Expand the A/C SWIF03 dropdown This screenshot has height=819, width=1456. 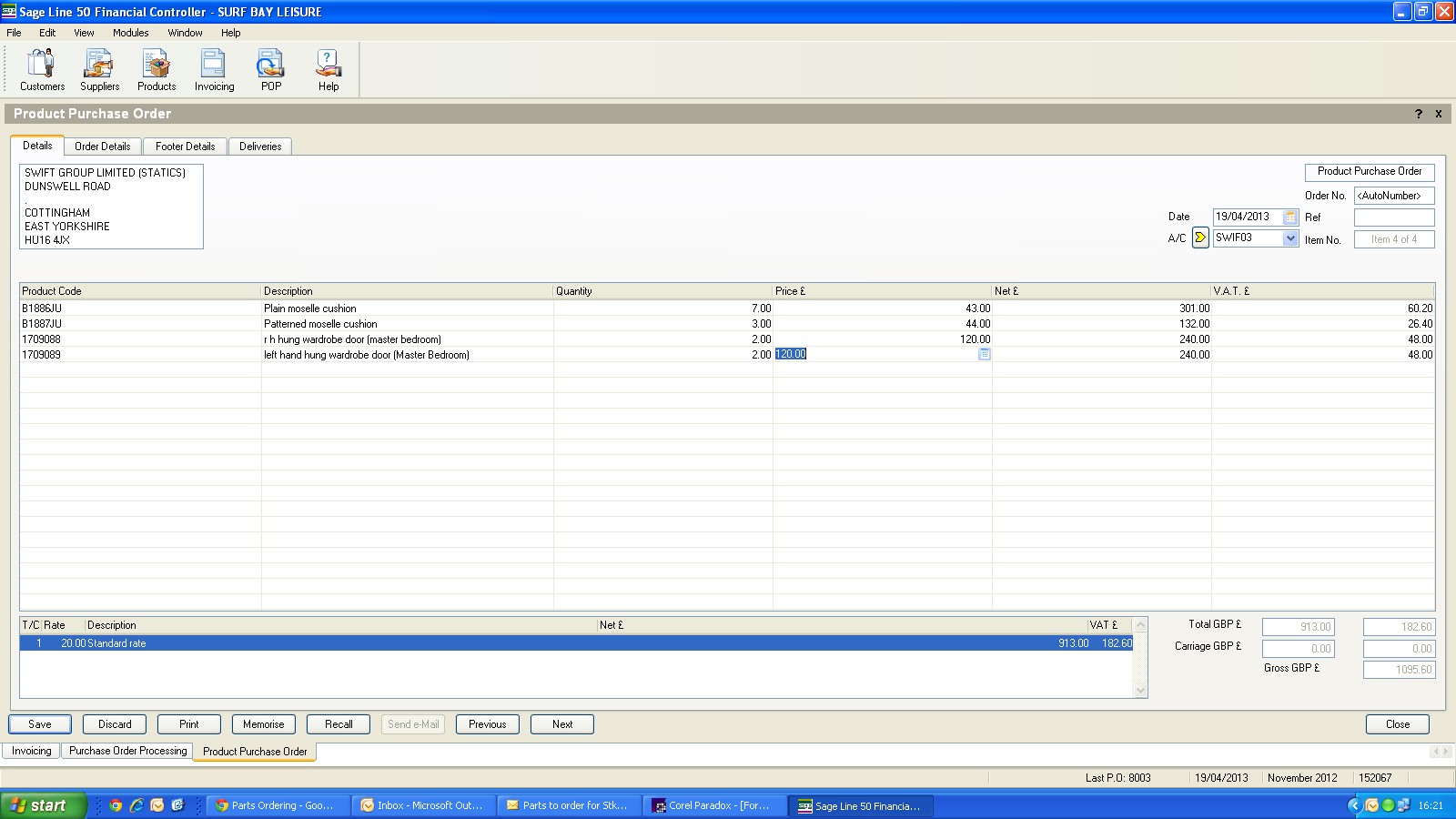[x=1289, y=238]
